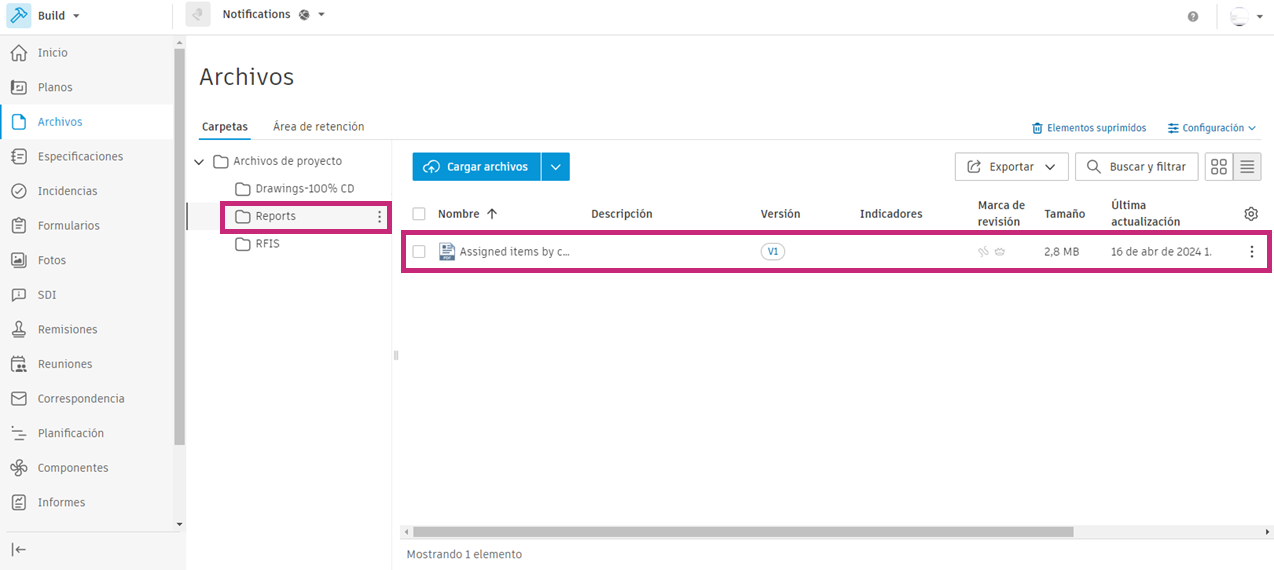The image size is (1274, 570).
Task: Open Fotos from the sidebar
Action: click(52, 260)
